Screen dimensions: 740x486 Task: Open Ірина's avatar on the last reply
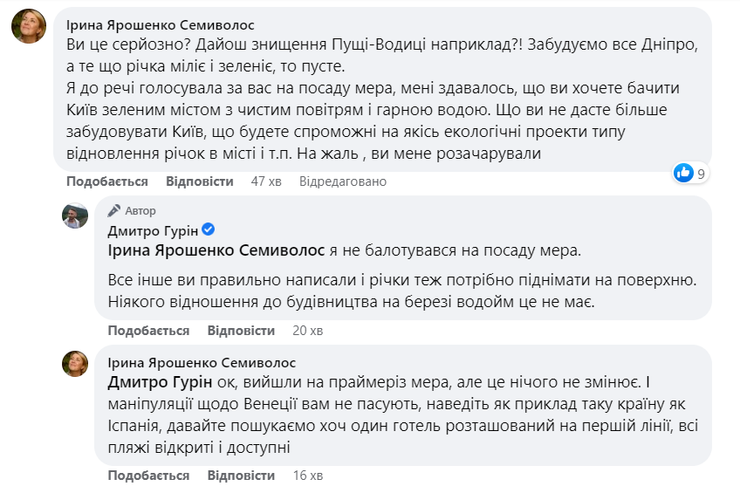click(75, 364)
